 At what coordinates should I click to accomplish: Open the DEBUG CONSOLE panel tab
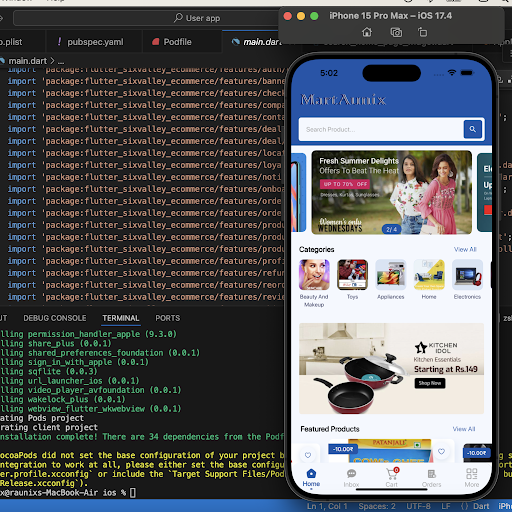55,318
